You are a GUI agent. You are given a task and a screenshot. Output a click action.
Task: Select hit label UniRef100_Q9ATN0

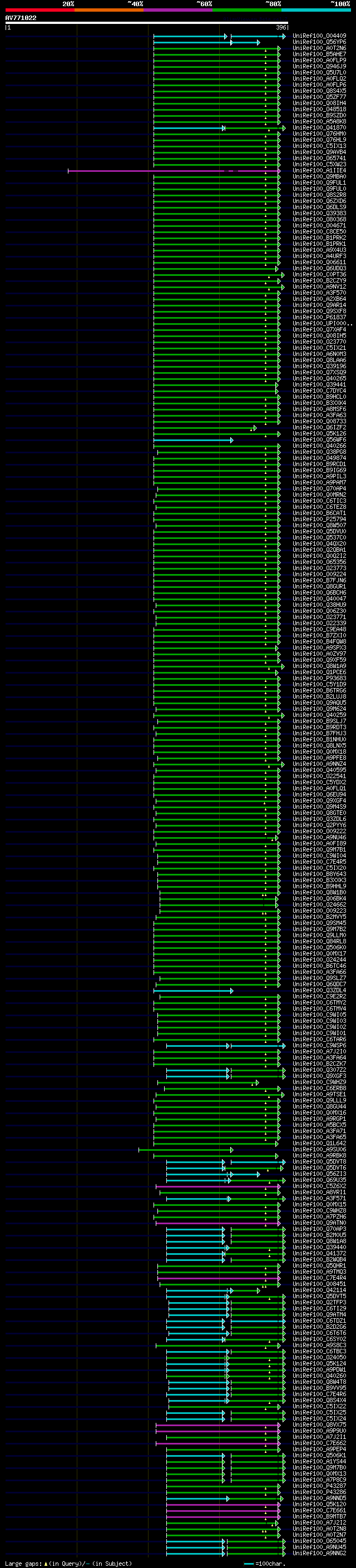319,1223
